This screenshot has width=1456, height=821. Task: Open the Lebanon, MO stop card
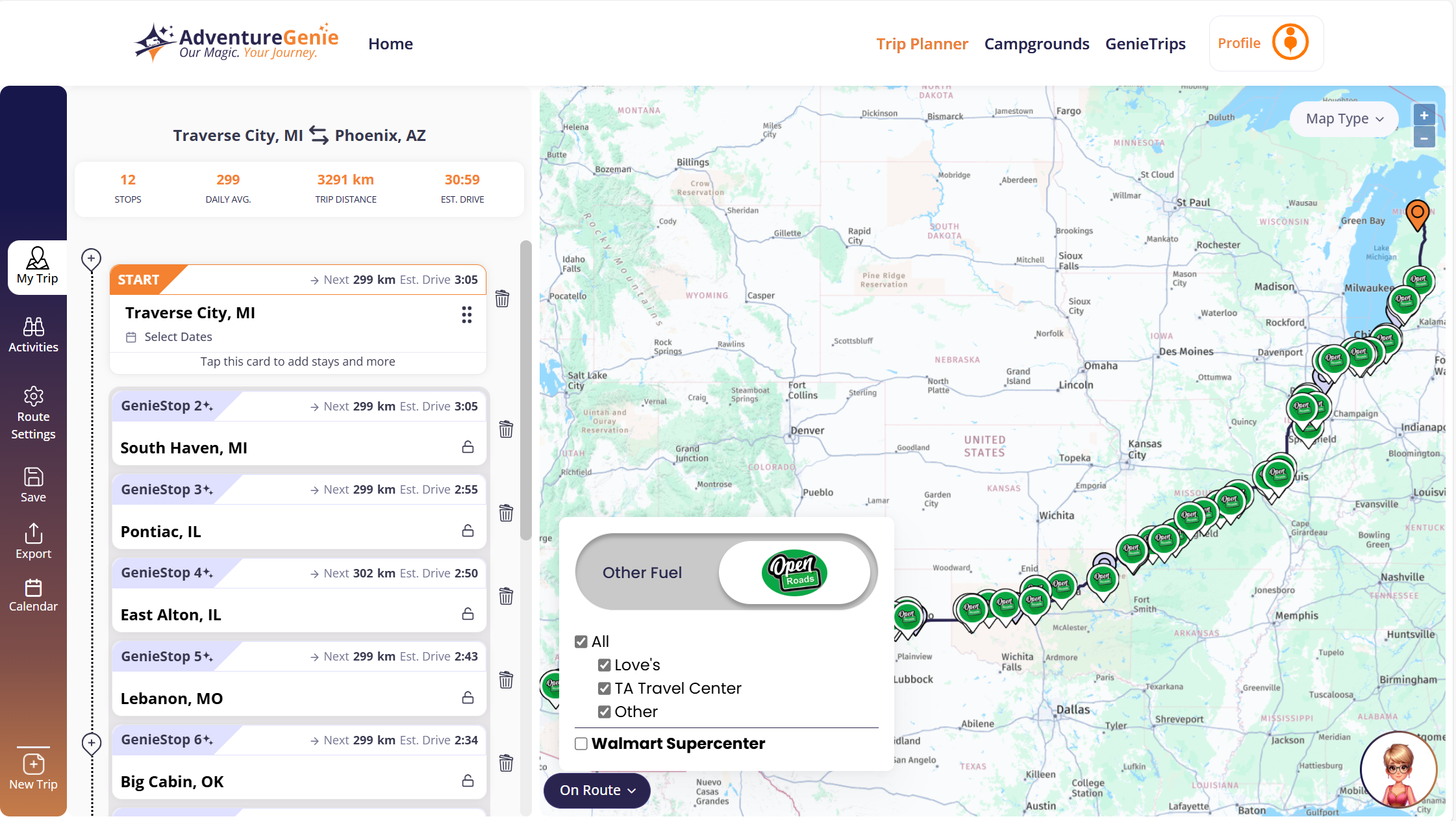(299, 679)
